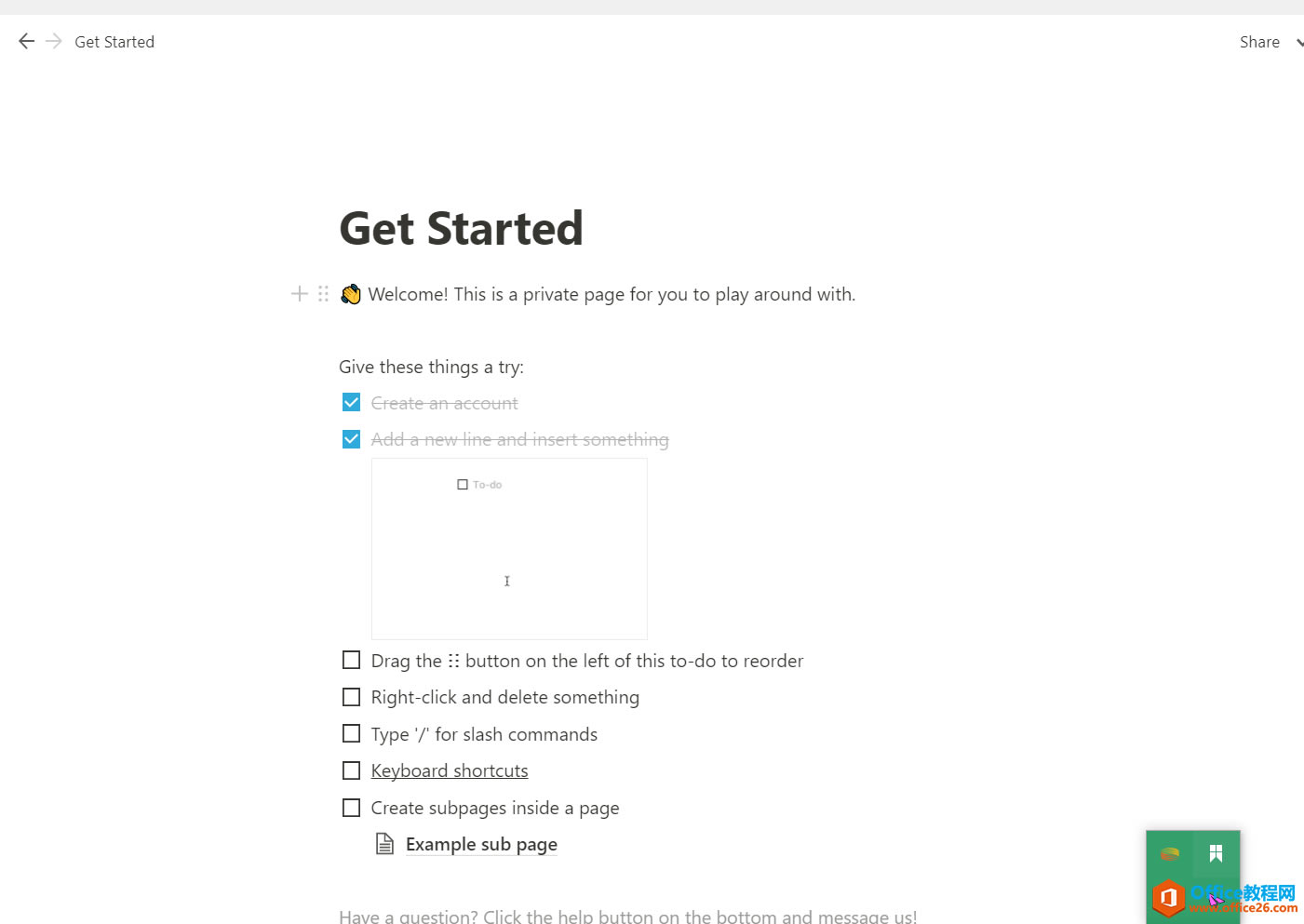Go back using the left arrow
The width and height of the screenshot is (1304, 924).
pos(26,41)
